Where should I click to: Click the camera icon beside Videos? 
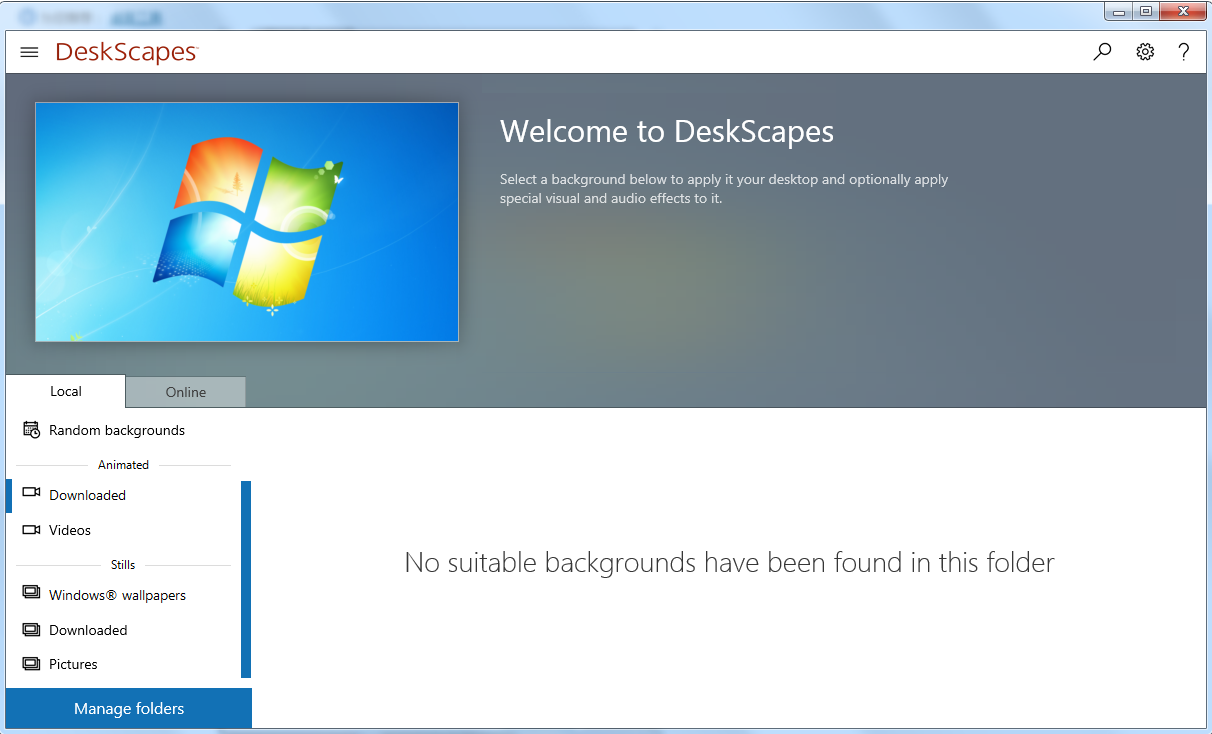coord(31,530)
